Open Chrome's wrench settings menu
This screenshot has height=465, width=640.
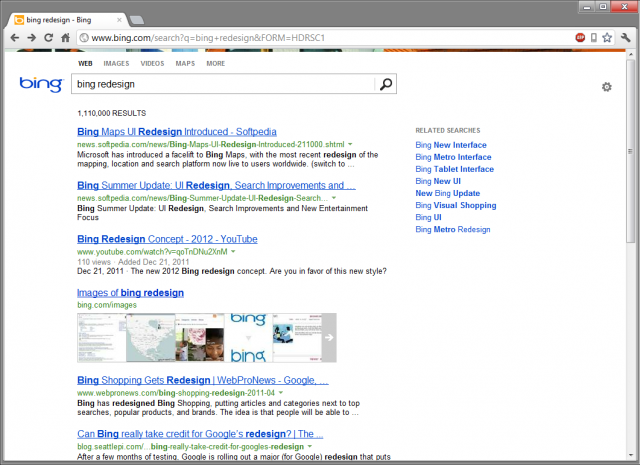coord(626,38)
